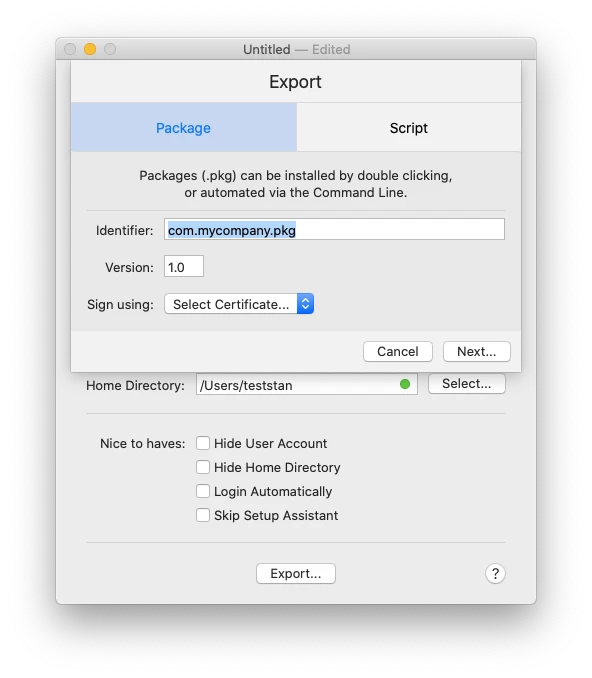Image resolution: width=592 pixels, height=678 pixels.
Task: Click Select... next to Home Directory
Action: click(467, 384)
